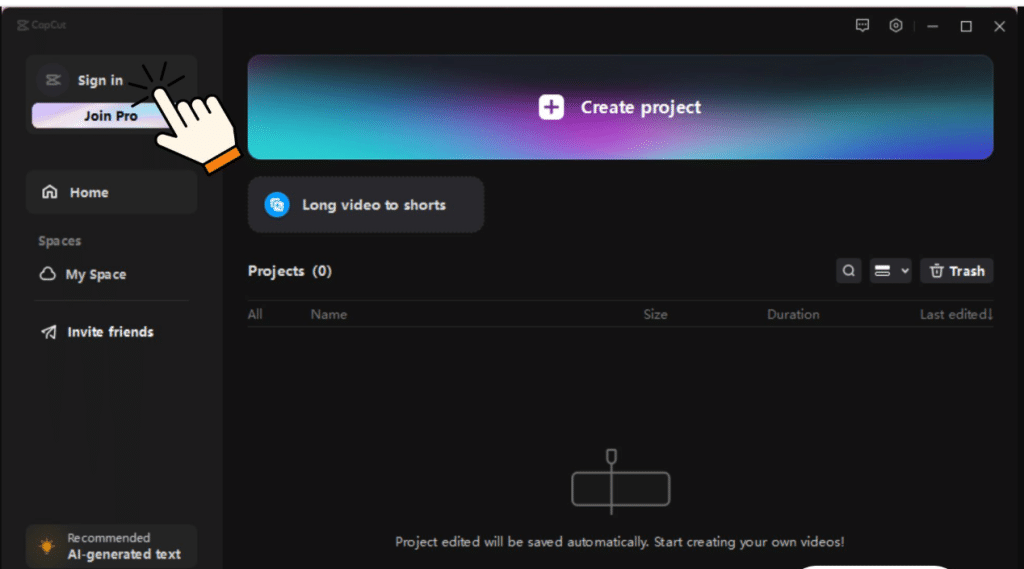Viewport: 1024px width, 569px height.
Task: Open My Space in the sidebar
Action: pos(83,274)
